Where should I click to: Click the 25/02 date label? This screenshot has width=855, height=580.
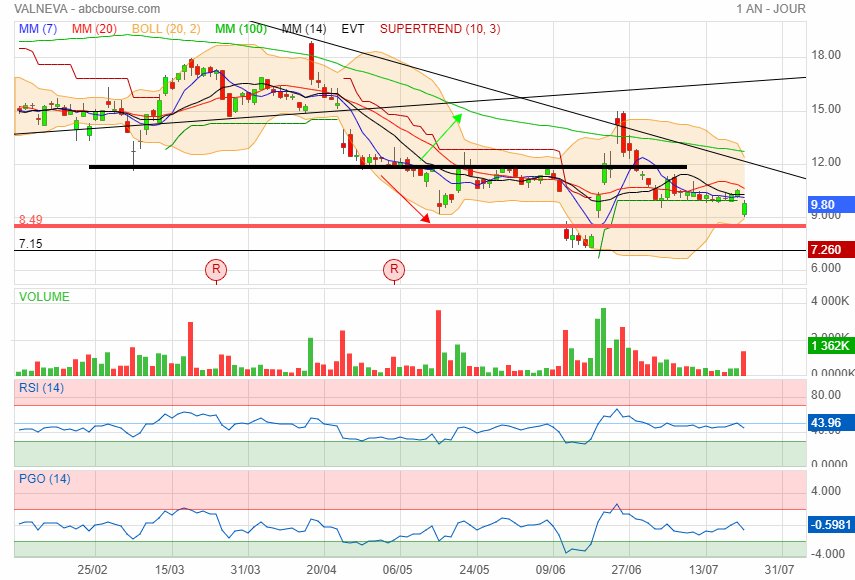pyautogui.click(x=92, y=570)
